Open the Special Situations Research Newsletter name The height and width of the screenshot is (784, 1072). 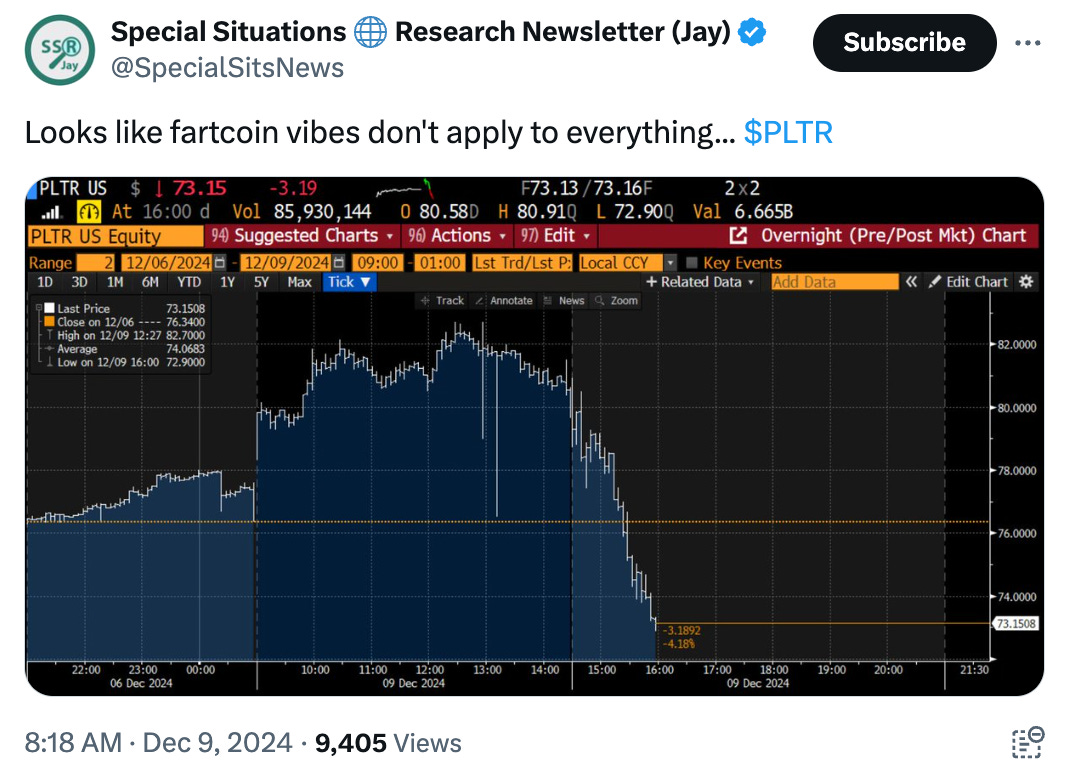pyautogui.click(x=421, y=32)
